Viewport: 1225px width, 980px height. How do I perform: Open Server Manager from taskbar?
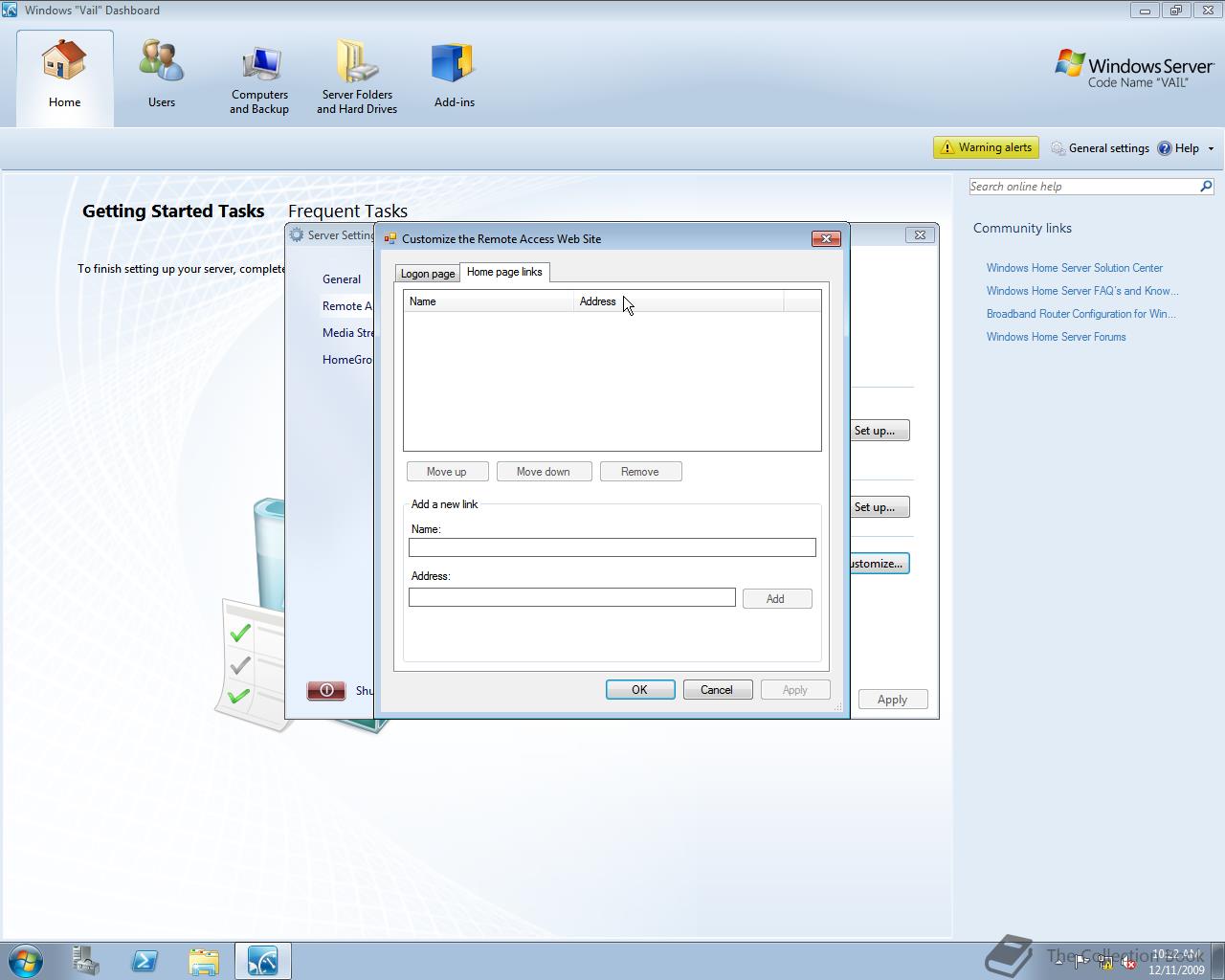[85, 961]
